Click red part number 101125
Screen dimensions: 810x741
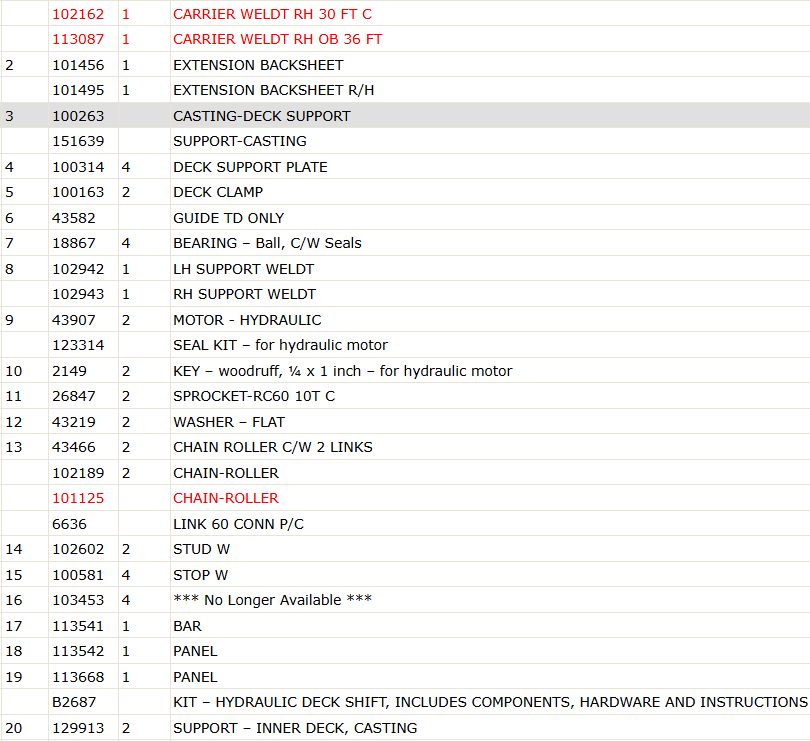[78, 498]
